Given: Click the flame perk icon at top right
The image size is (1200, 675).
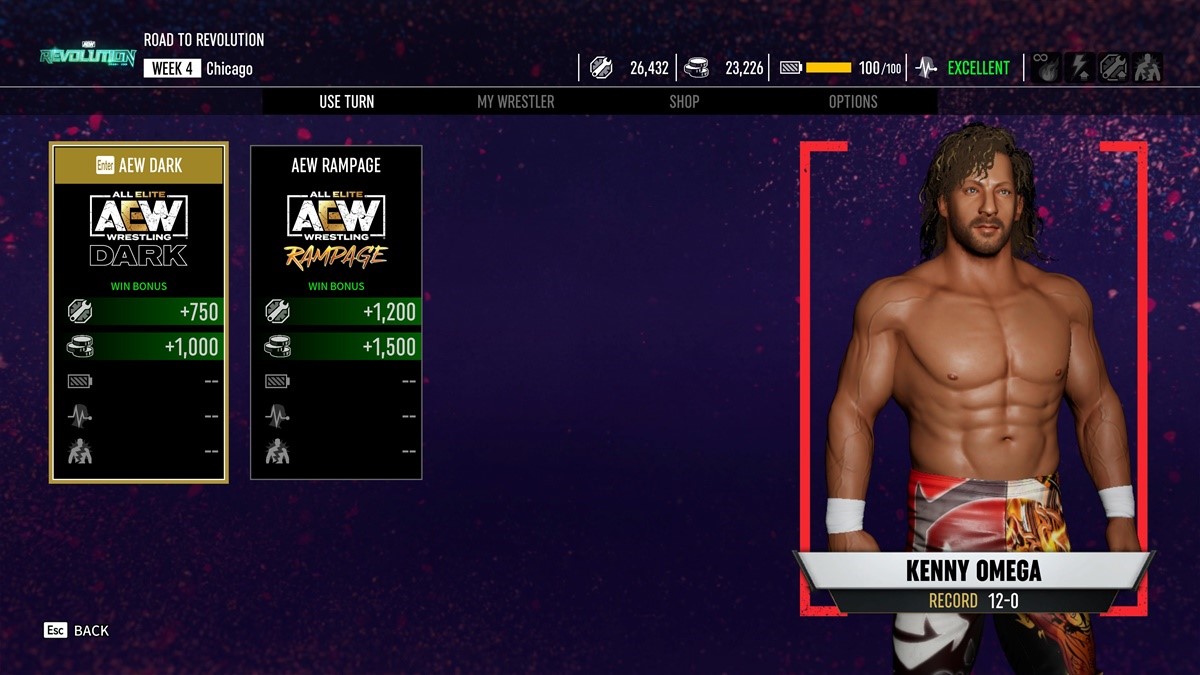Looking at the screenshot, I should click(1046, 68).
